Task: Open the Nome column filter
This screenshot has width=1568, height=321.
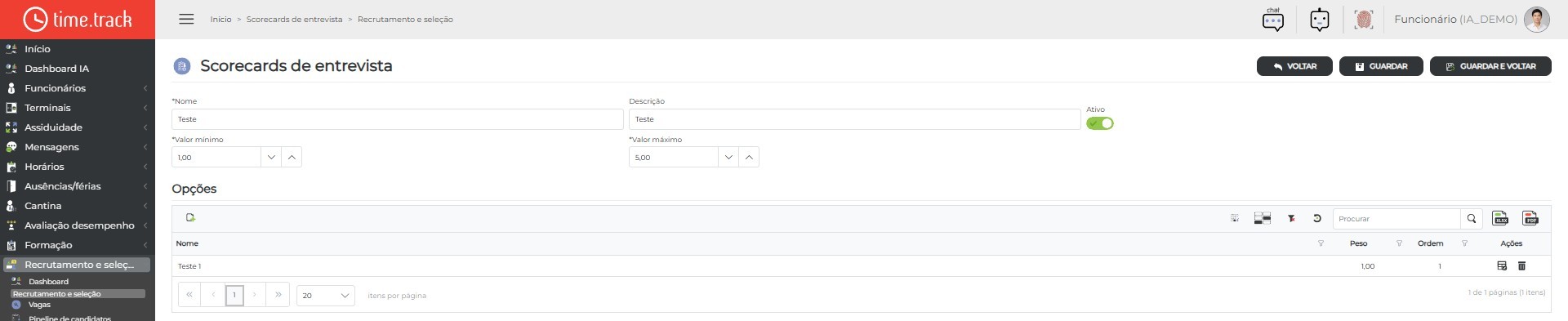Action: [x=1321, y=243]
